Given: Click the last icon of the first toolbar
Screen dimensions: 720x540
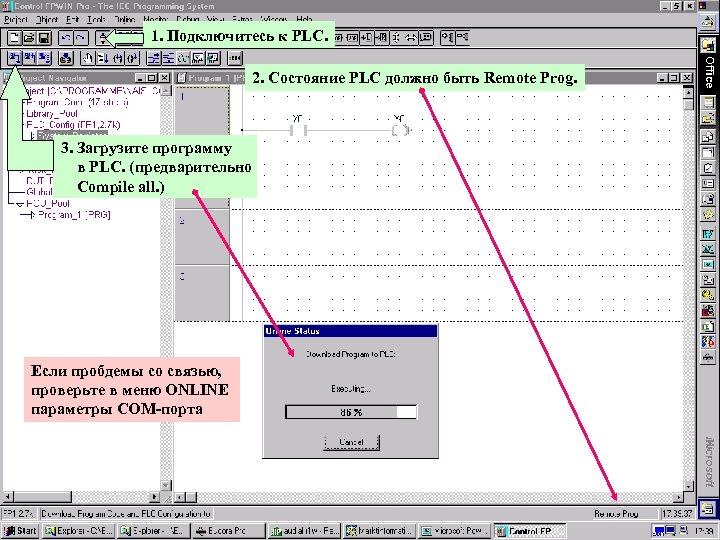Looking at the screenshot, I should (462, 37).
